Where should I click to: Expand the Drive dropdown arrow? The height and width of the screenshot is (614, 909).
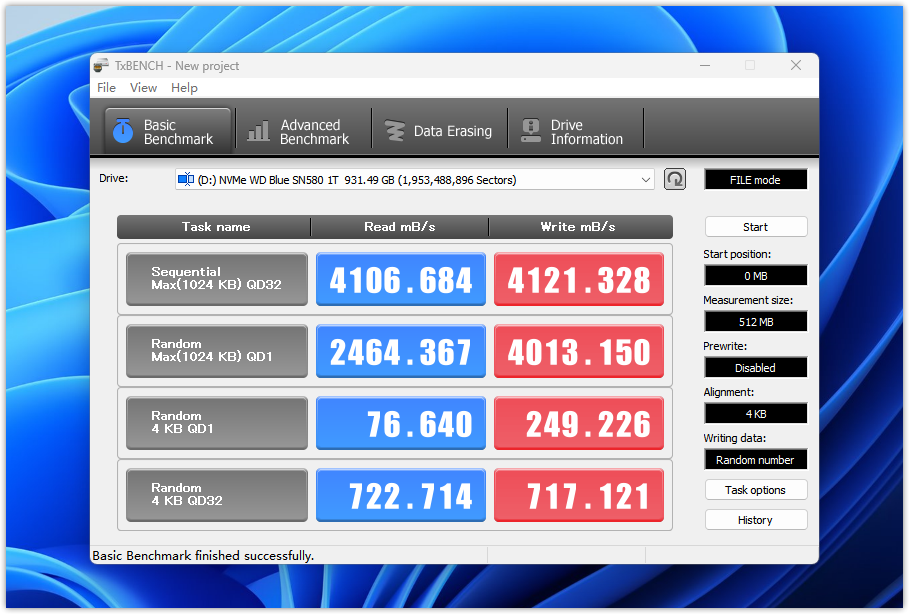point(645,180)
